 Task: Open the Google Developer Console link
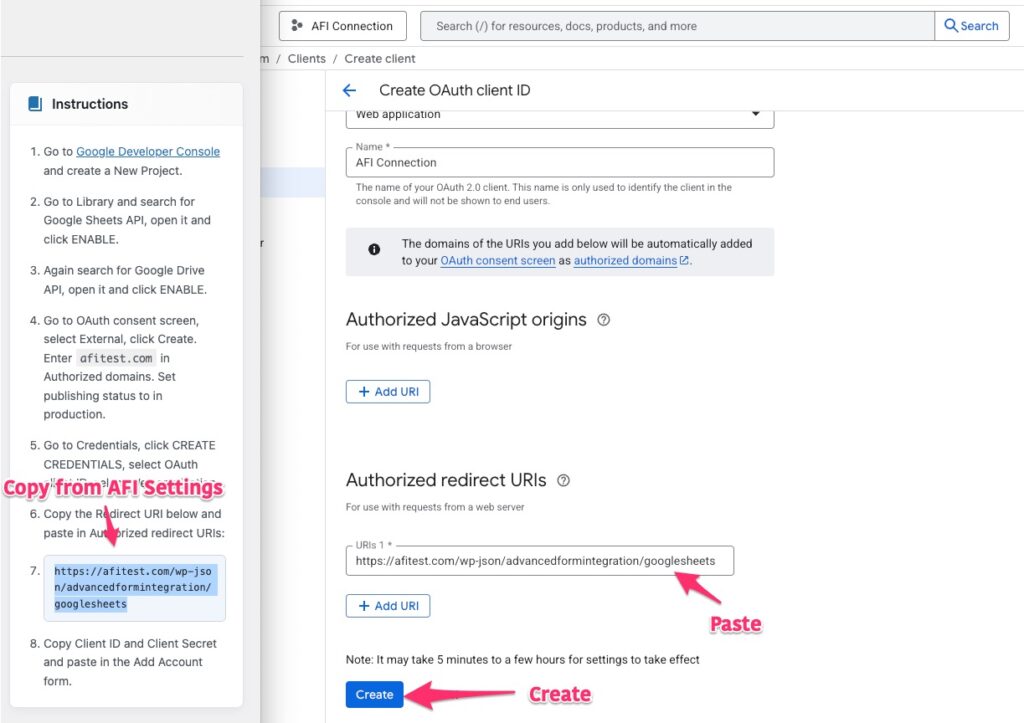tap(148, 152)
